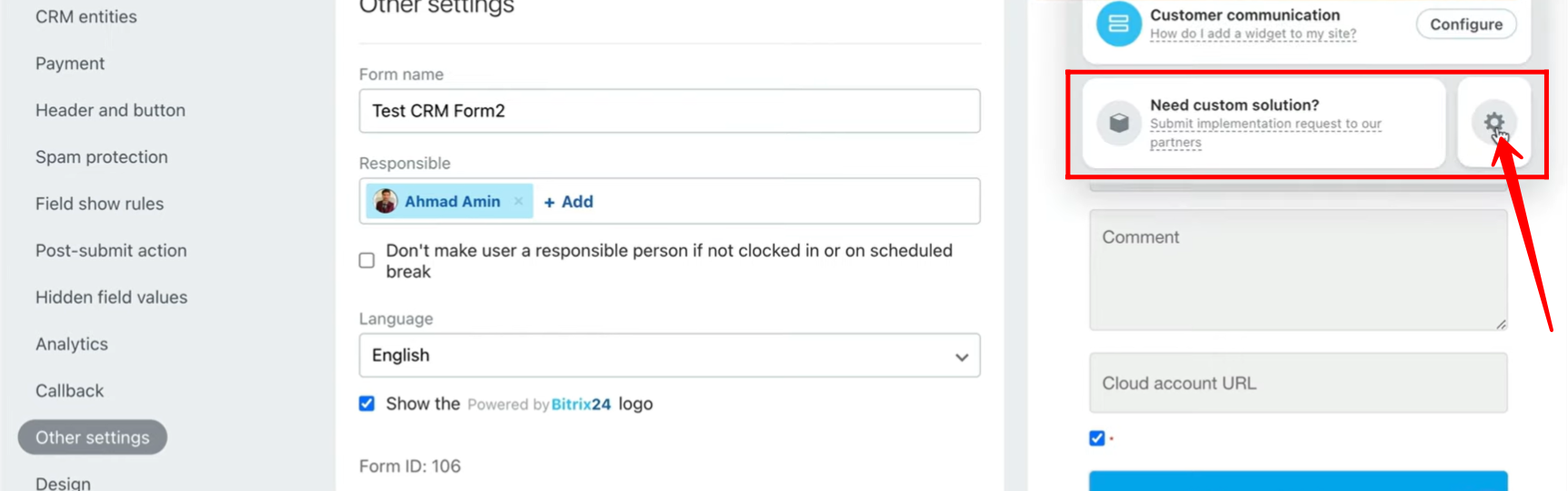Viewport: 1568px width, 491px height.
Task: Open How do I add a widget link
Action: [1253, 34]
